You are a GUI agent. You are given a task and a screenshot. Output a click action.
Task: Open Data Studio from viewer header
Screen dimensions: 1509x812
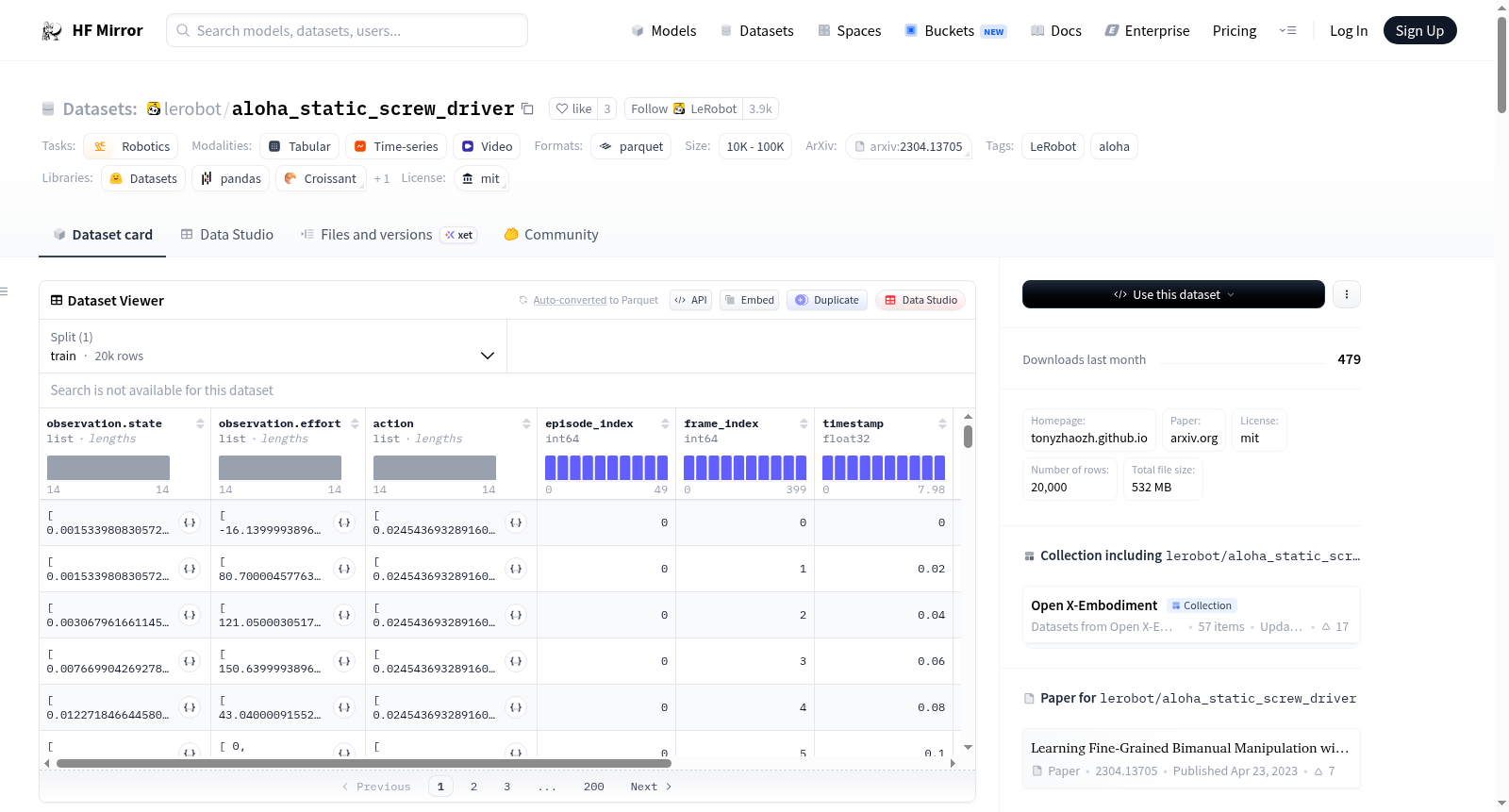(x=920, y=300)
